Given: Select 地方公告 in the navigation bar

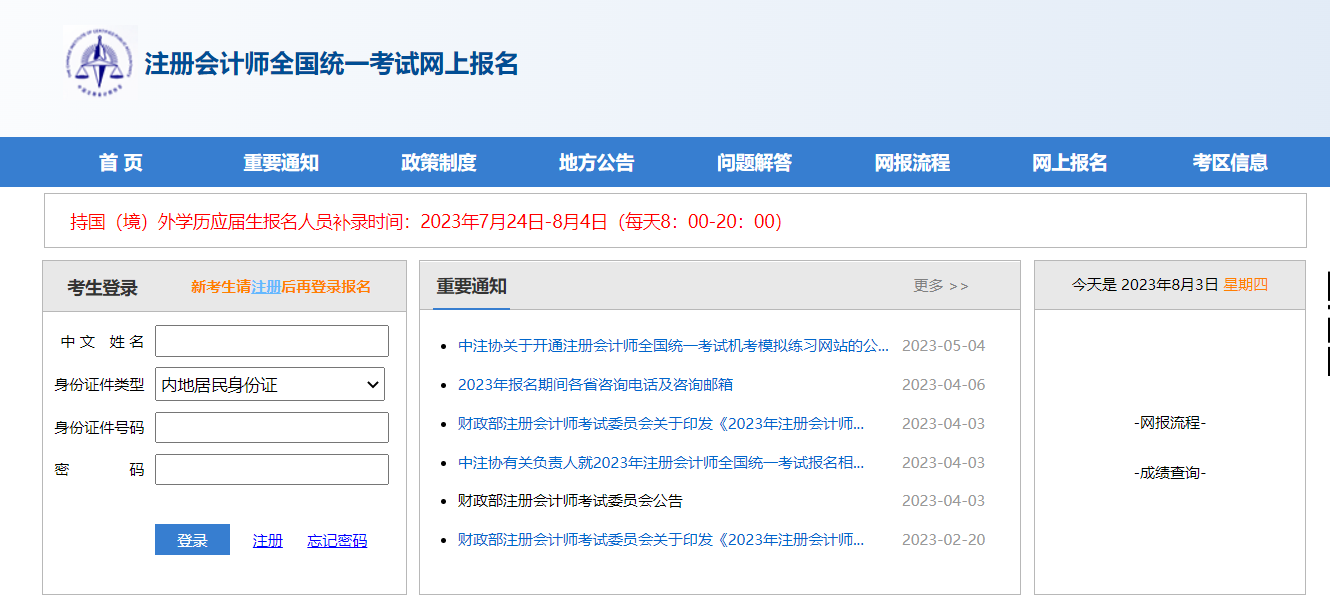Looking at the screenshot, I should [596, 163].
